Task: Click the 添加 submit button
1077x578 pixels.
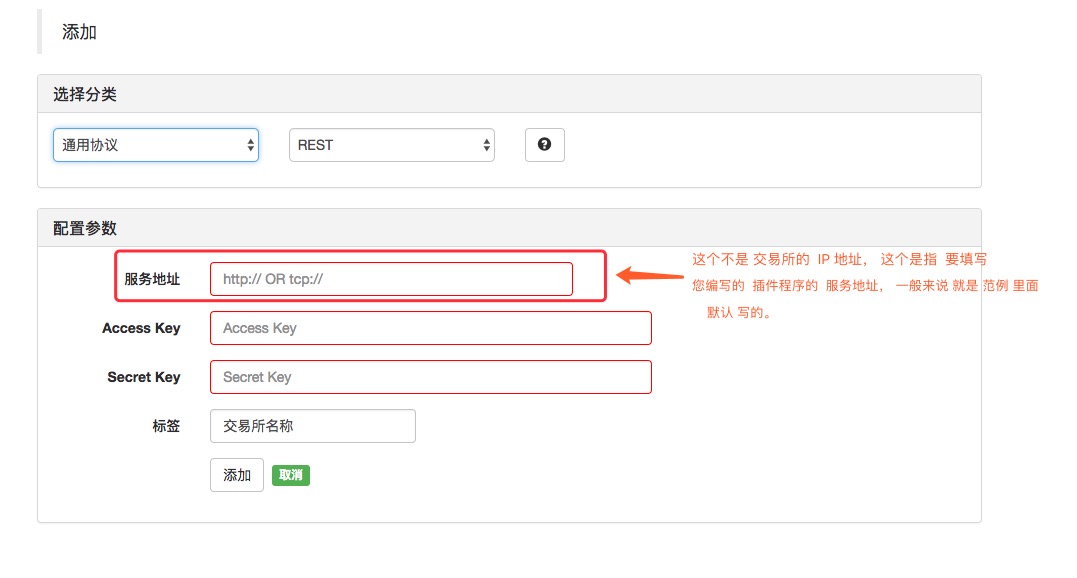Action: (x=237, y=475)
